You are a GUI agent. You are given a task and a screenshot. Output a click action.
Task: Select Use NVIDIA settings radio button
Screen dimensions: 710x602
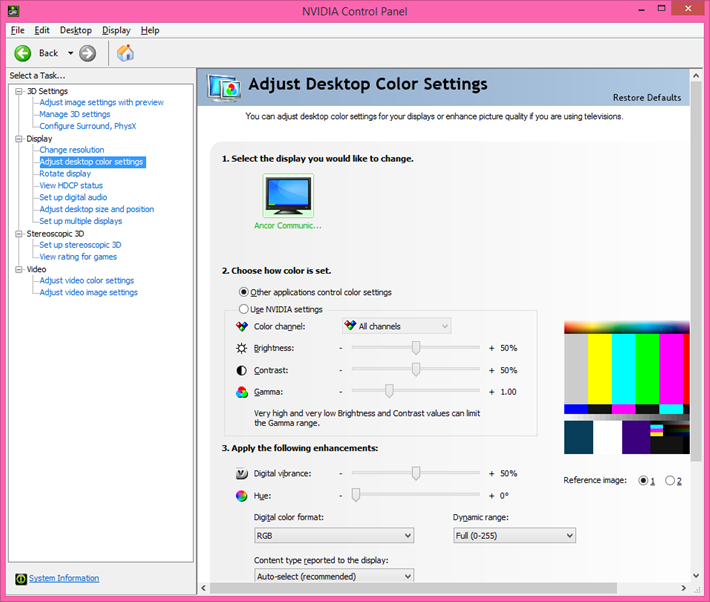click(244, 309)
